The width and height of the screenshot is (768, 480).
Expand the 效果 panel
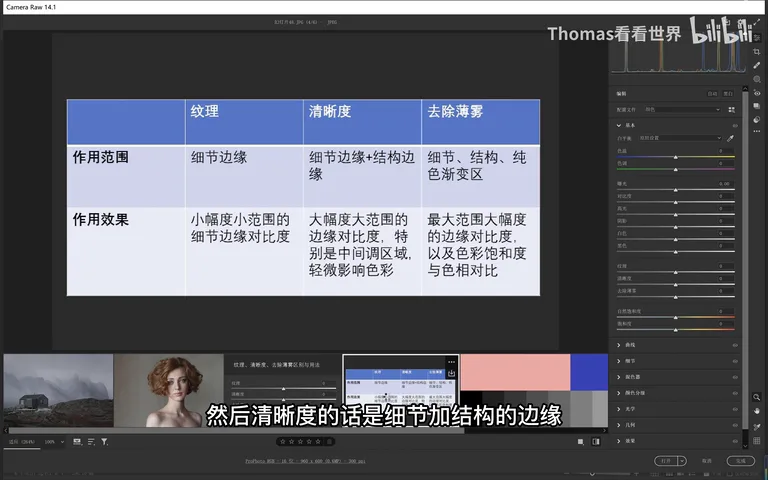[x=619, y=441]
